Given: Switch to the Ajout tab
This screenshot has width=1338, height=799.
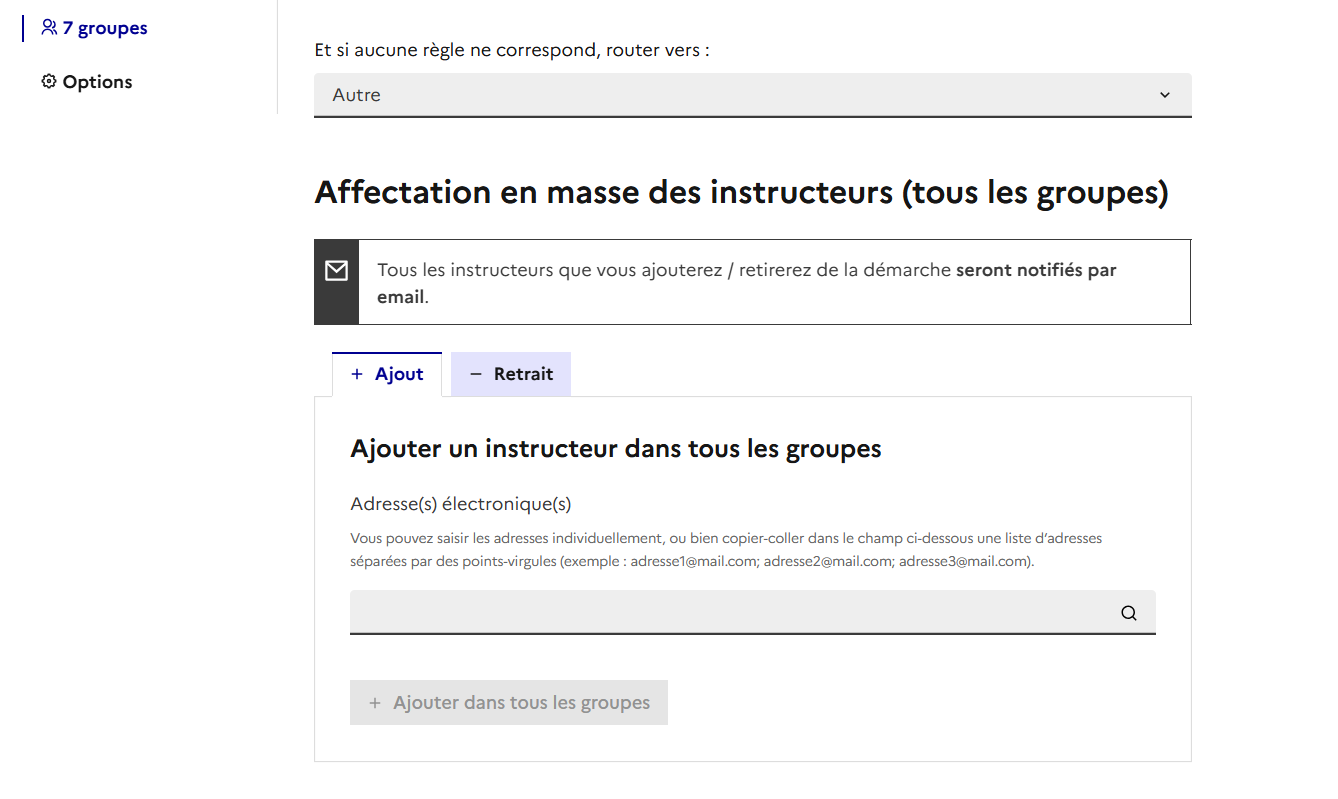Looking at the screenshot, I should point(387,374).
